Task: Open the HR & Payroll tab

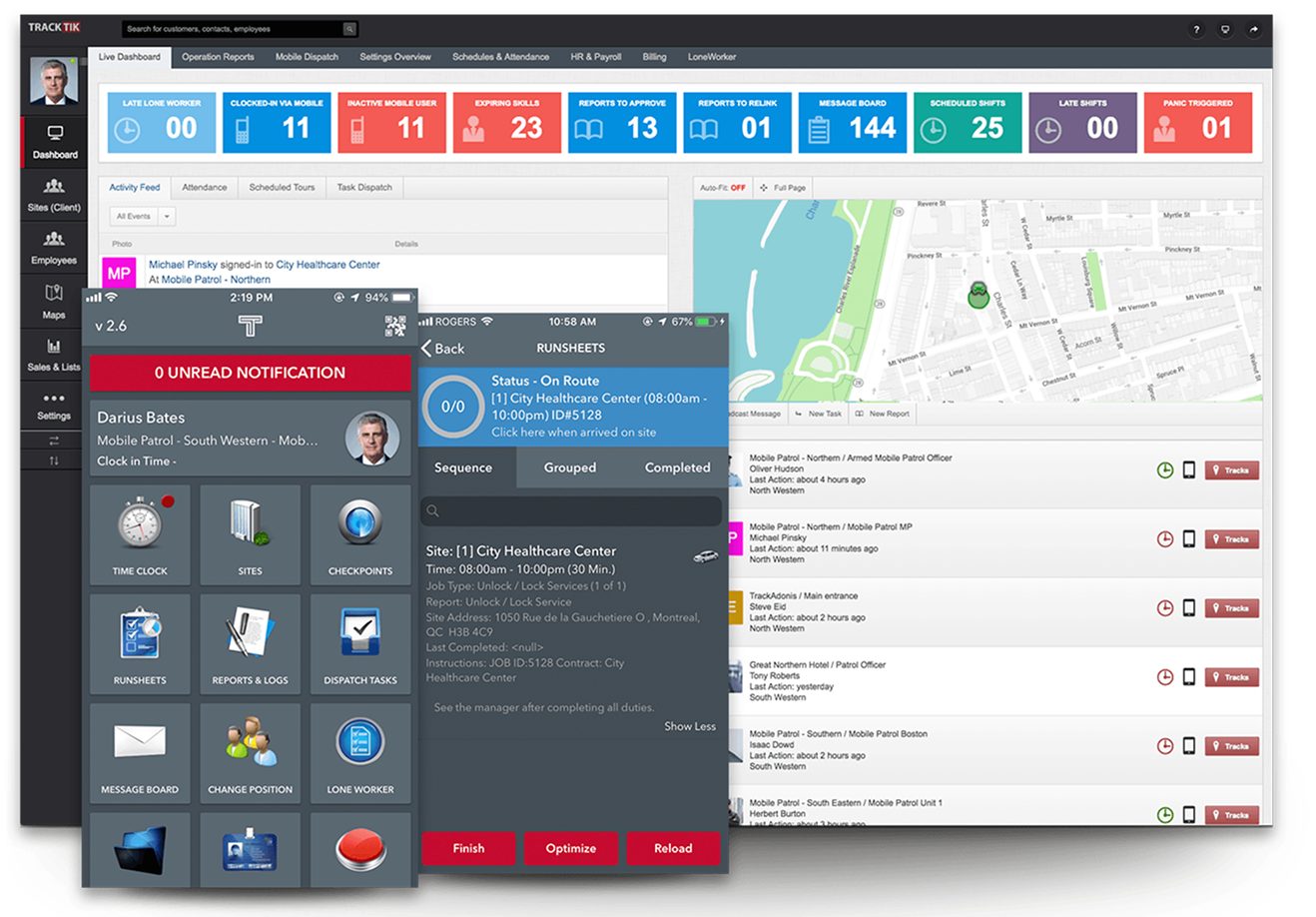Action: click(596, 57)
